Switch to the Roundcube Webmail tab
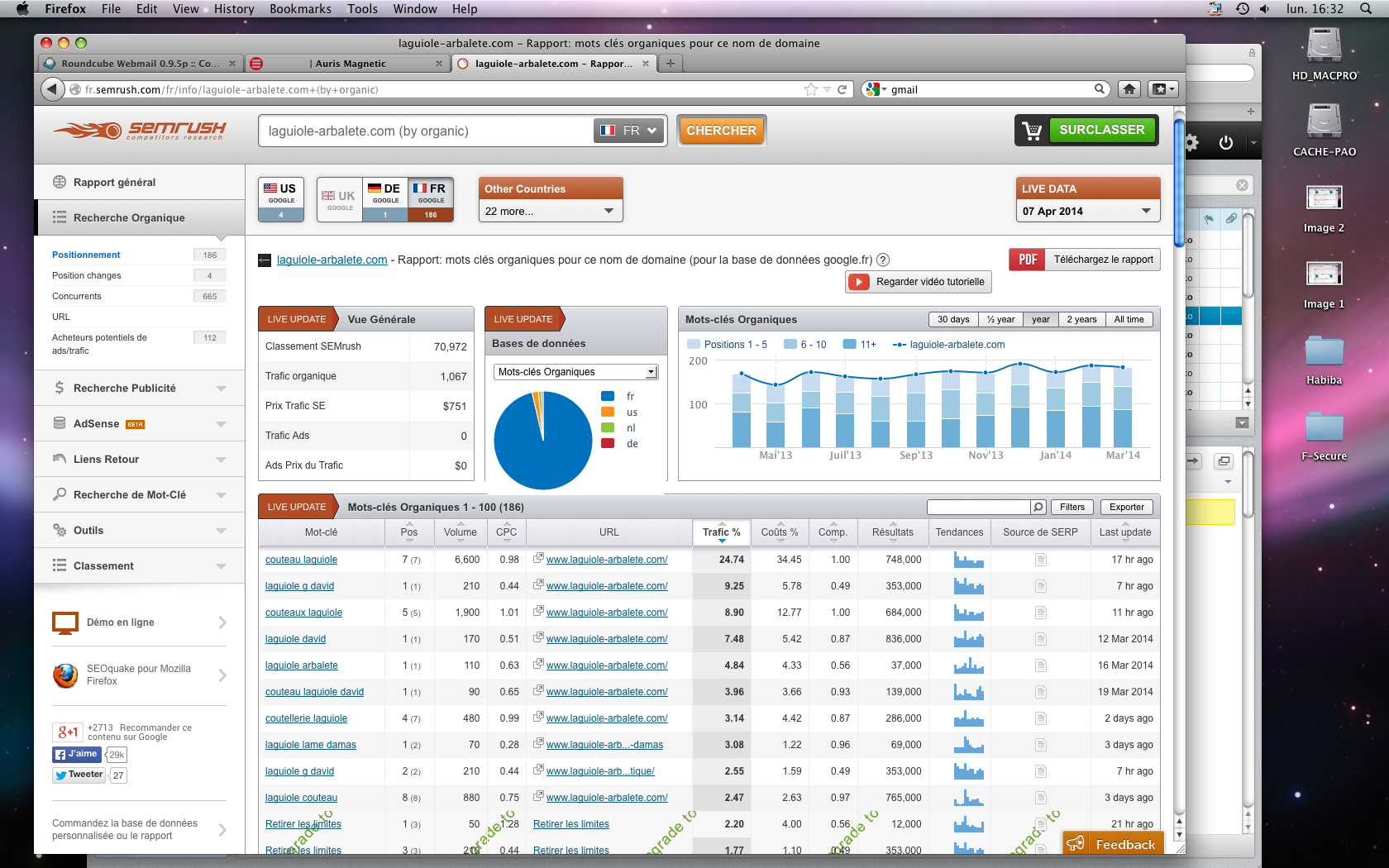 [x=139, y=63]
